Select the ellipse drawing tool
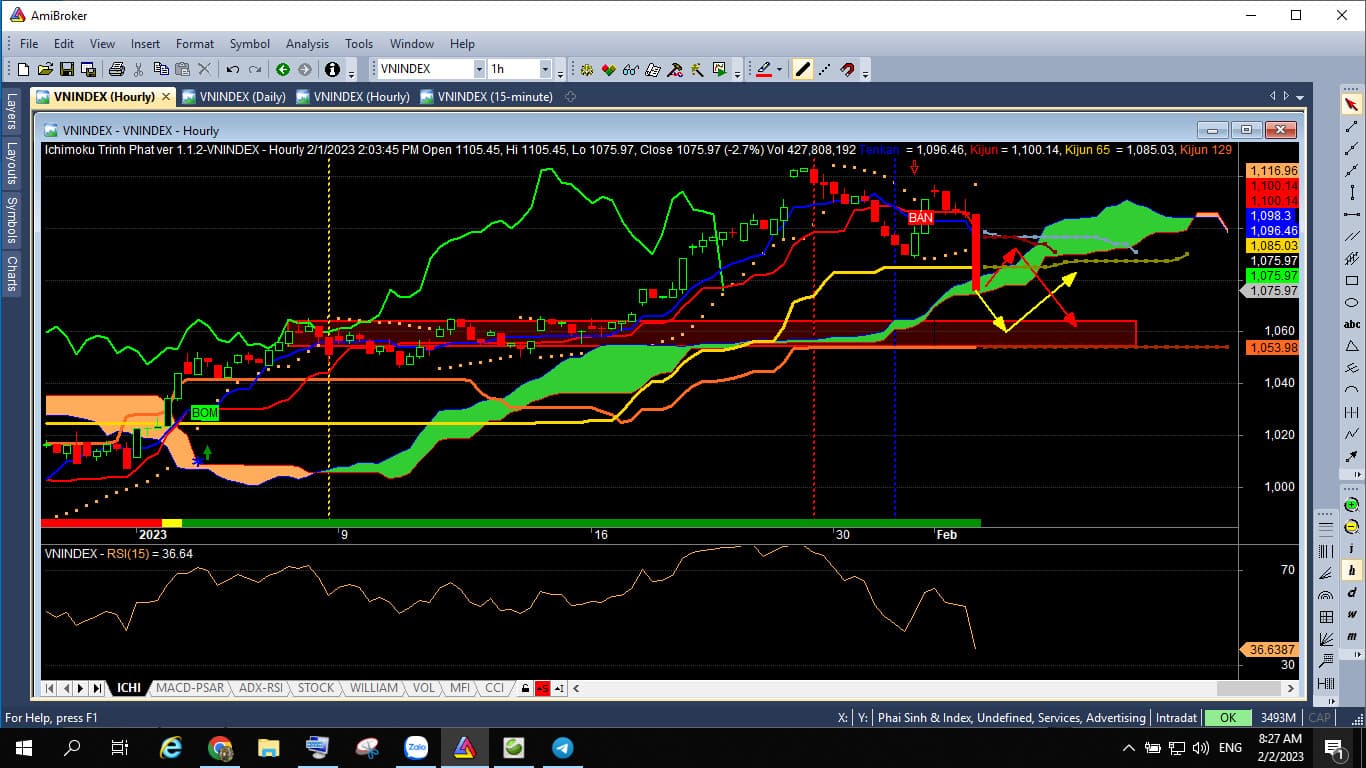Image resolution: width=1366 pixels, height=768 pixels. (x=1352, y=303)
